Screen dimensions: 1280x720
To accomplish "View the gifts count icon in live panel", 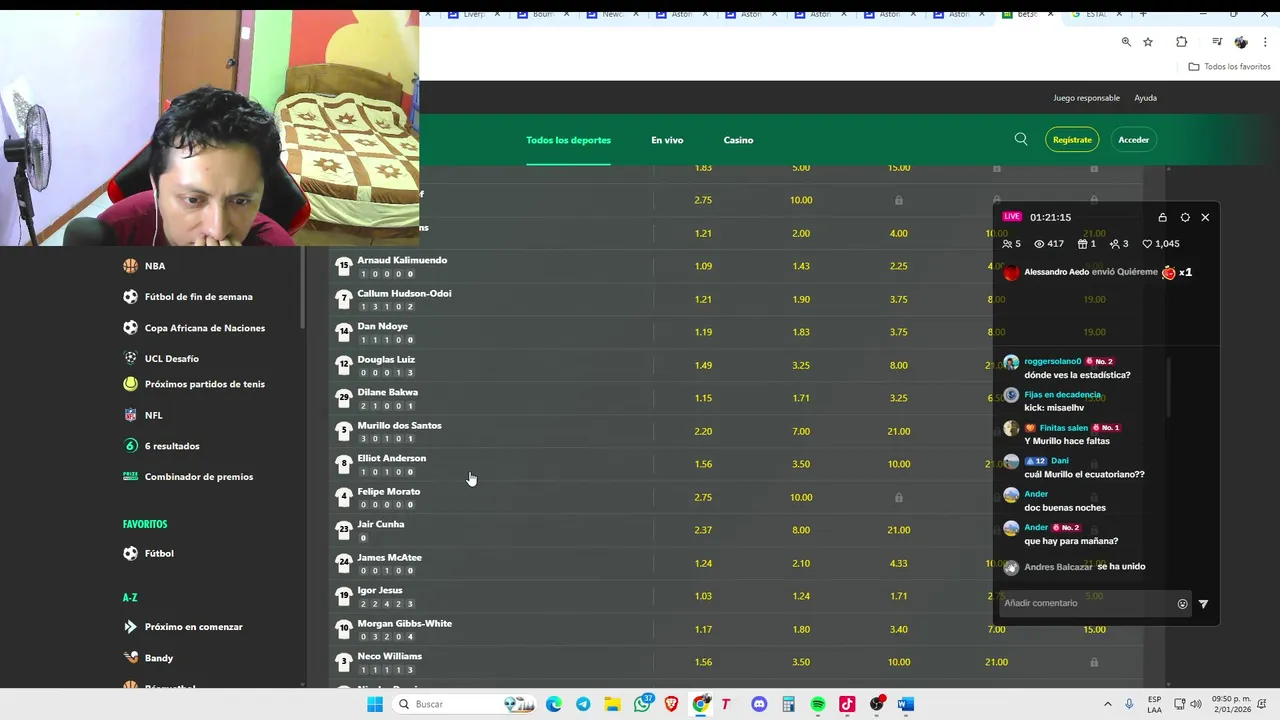I will (x=1082, y=244).
